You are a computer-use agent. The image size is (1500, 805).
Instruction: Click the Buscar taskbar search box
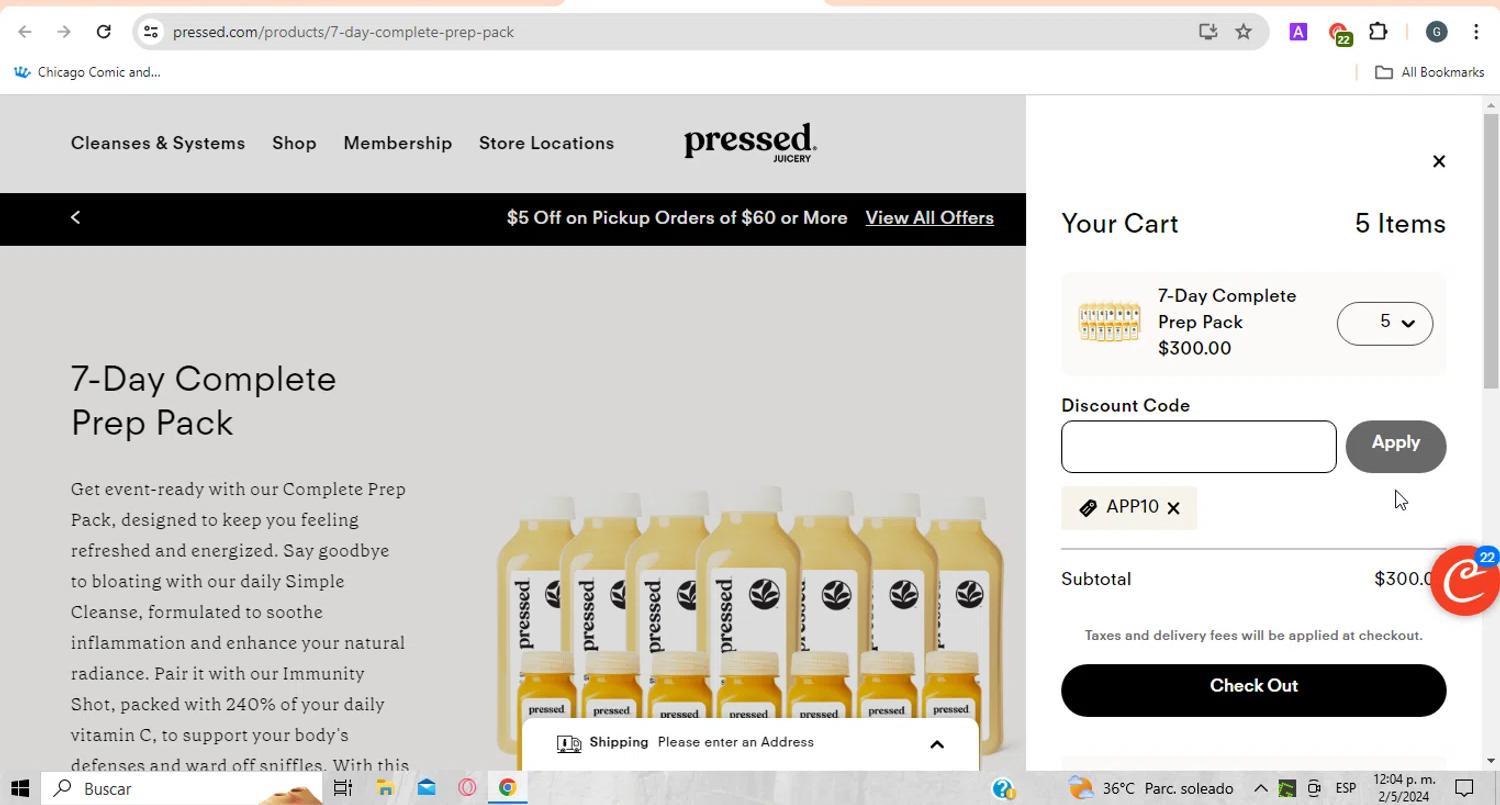[182, 788]
